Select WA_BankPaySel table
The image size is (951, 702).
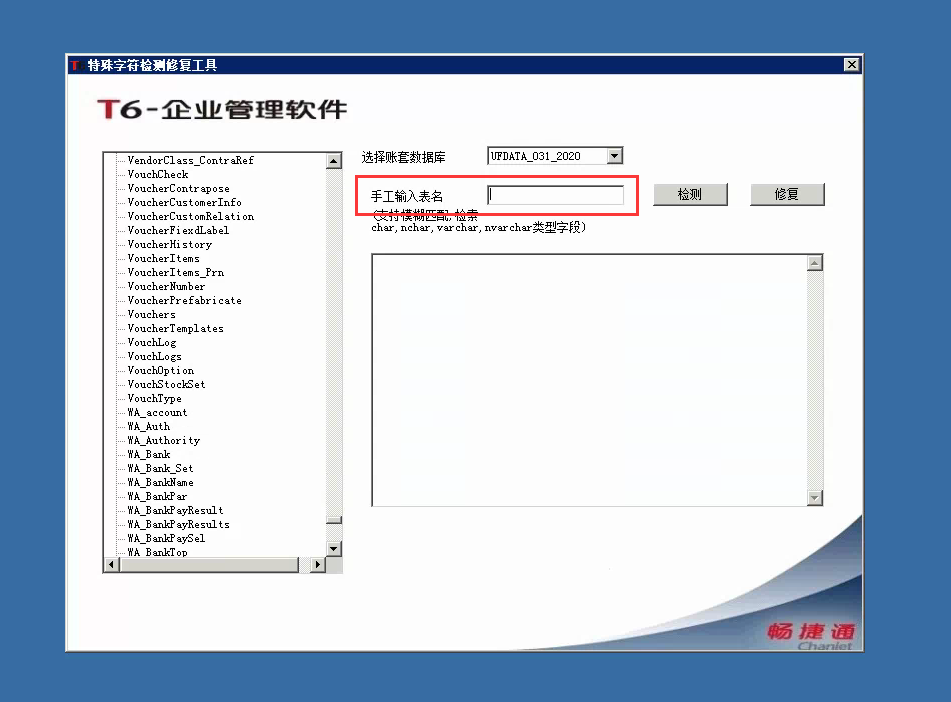166,538
